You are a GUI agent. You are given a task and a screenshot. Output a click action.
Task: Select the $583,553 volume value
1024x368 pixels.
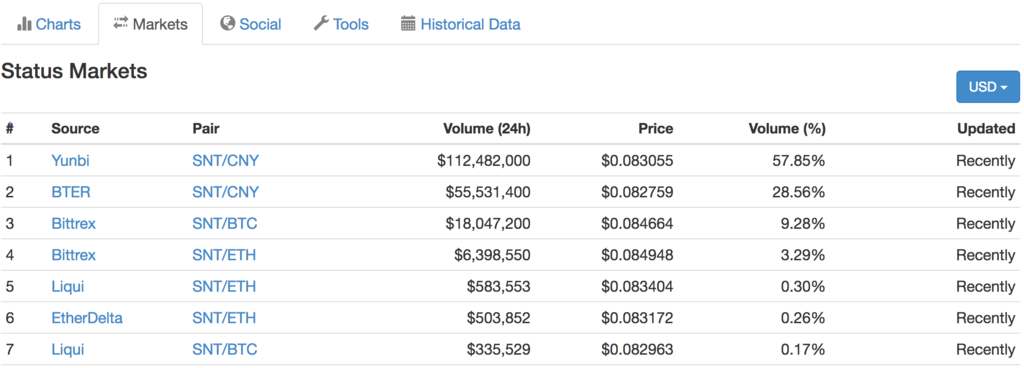tap(498, 286)
